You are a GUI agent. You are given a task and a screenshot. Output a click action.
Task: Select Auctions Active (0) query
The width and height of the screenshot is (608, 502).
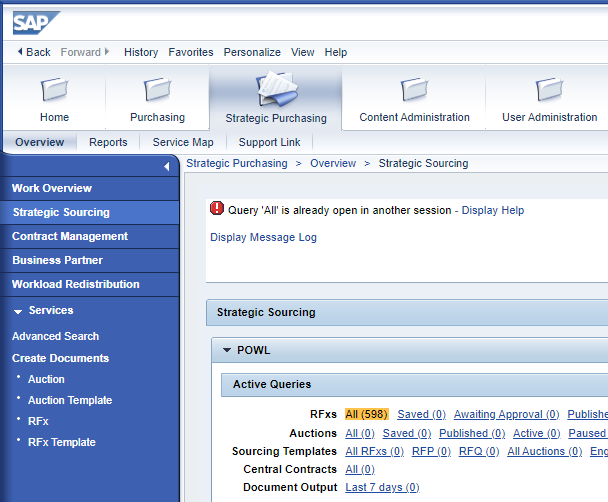(x=537, y=433)
